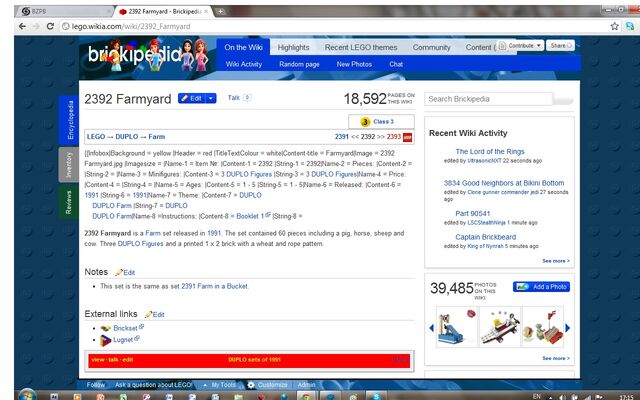640x400 pixels.
Task: Open Recent LEGO themes menu
Action: (x=361, y=47)
